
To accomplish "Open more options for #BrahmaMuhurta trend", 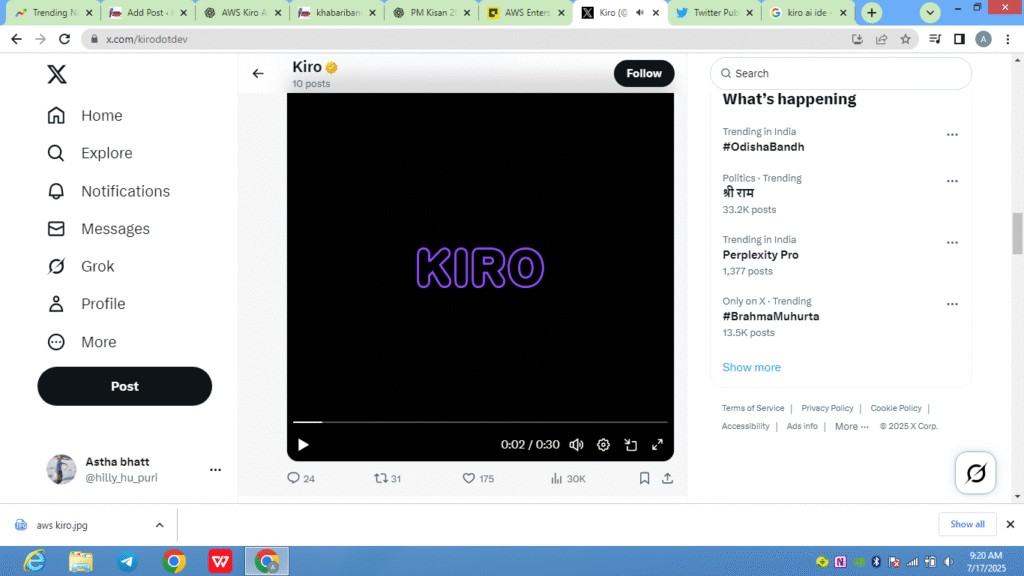I will tap(952, 304).
